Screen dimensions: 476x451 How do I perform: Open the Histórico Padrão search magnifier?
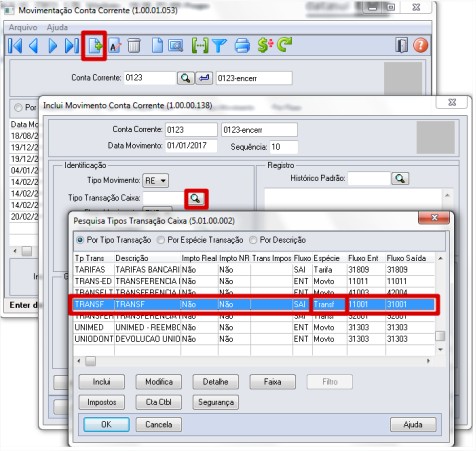(400, 179)
